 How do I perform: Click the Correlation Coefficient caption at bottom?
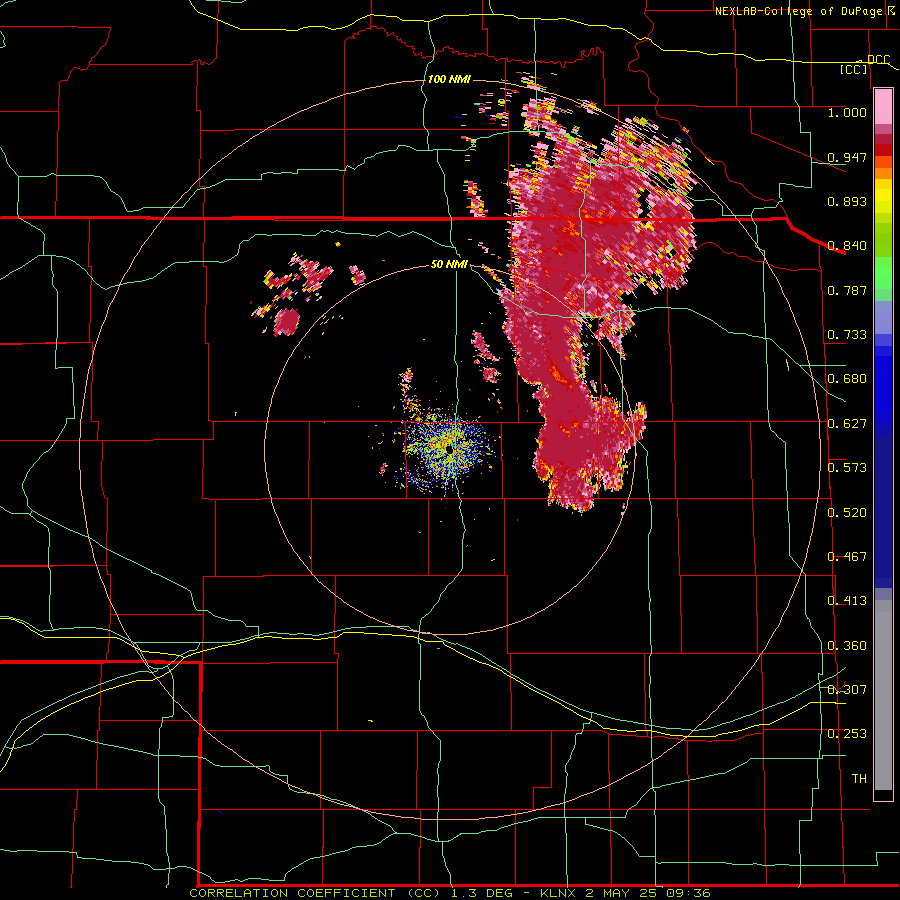(x=449, y=893)
